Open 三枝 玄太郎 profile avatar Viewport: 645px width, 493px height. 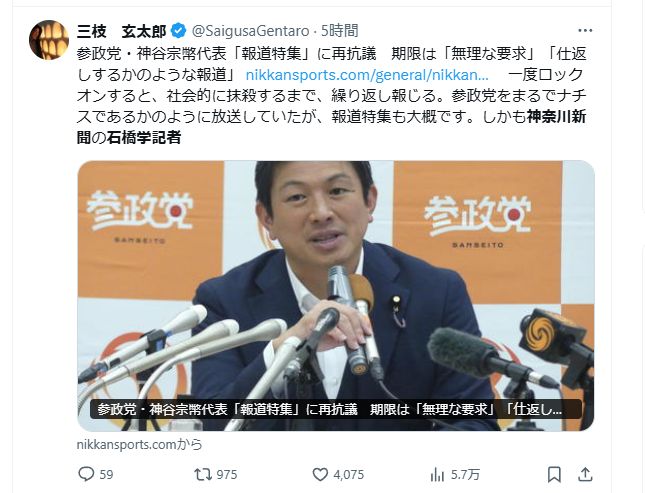49,40
